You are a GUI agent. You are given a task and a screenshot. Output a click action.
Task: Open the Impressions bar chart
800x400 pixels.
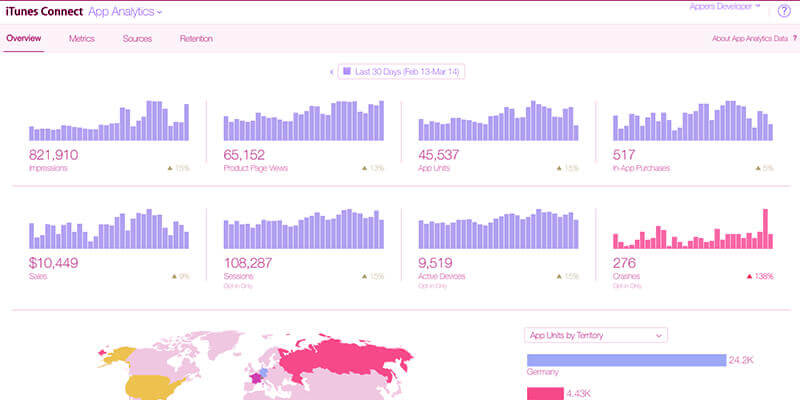(x=109, y=120)
